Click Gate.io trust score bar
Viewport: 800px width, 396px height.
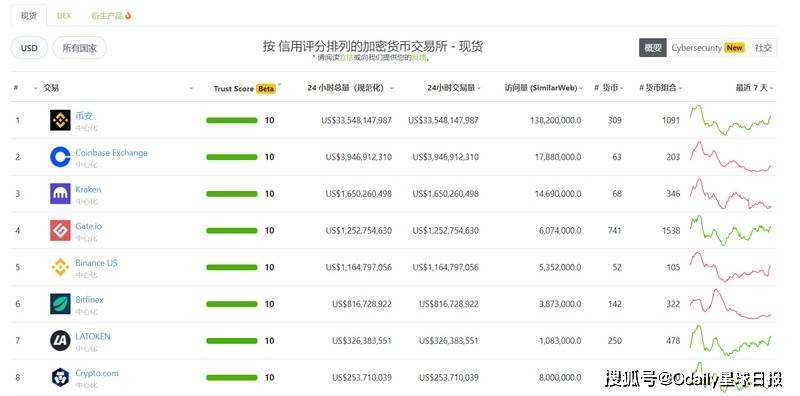click(232, 231)
